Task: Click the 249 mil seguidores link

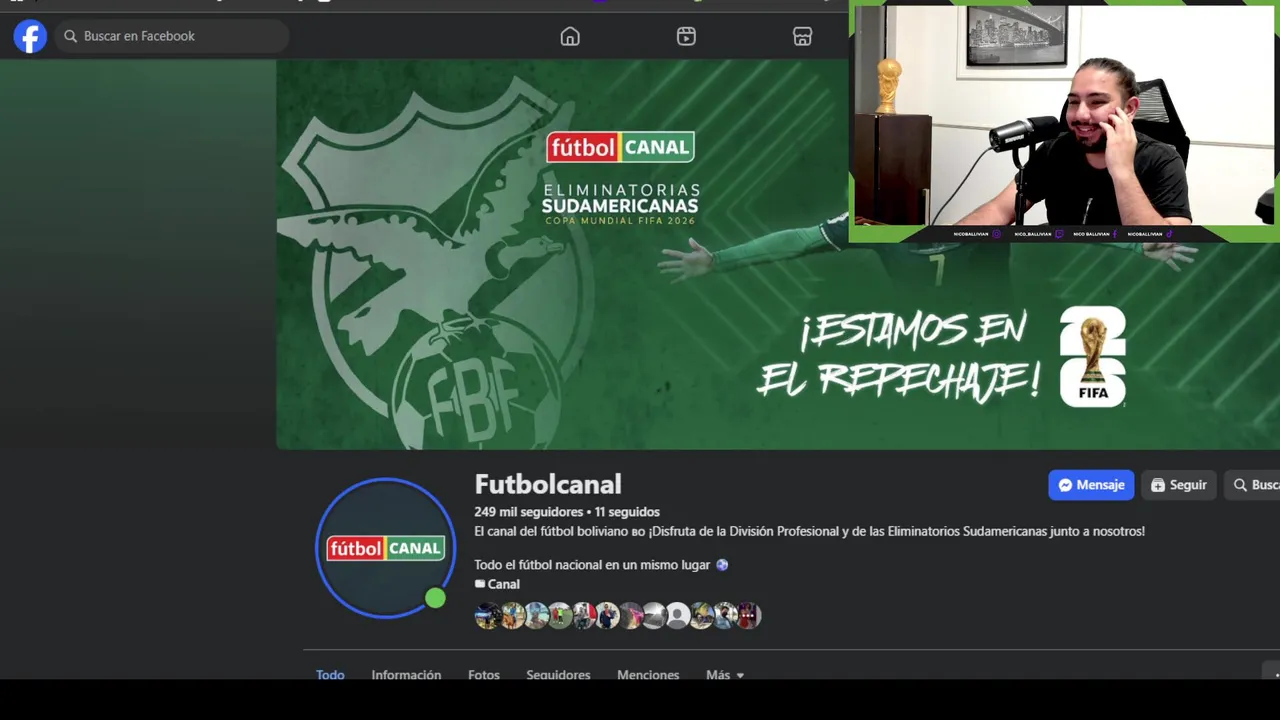Action: pyautogui.click(x=528, y=512)
